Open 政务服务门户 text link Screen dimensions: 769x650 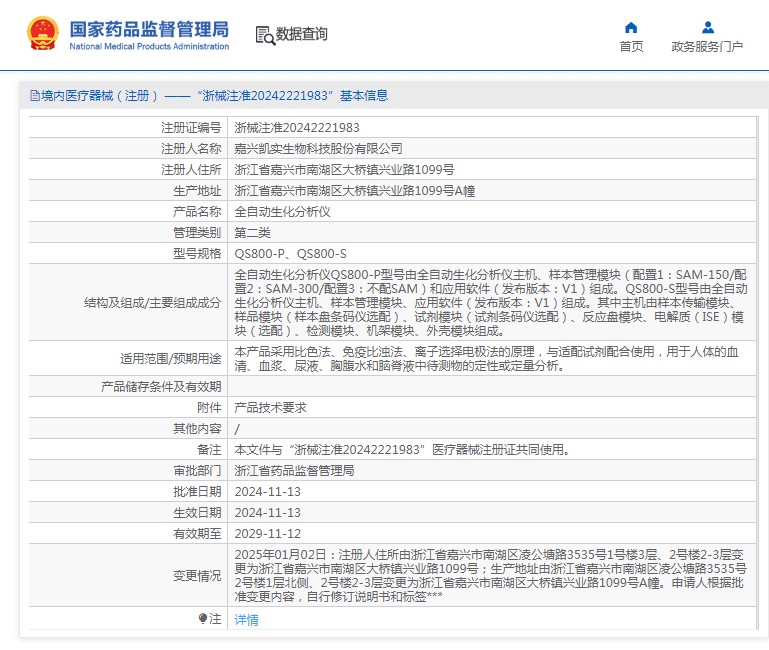[x=707, y=46]
